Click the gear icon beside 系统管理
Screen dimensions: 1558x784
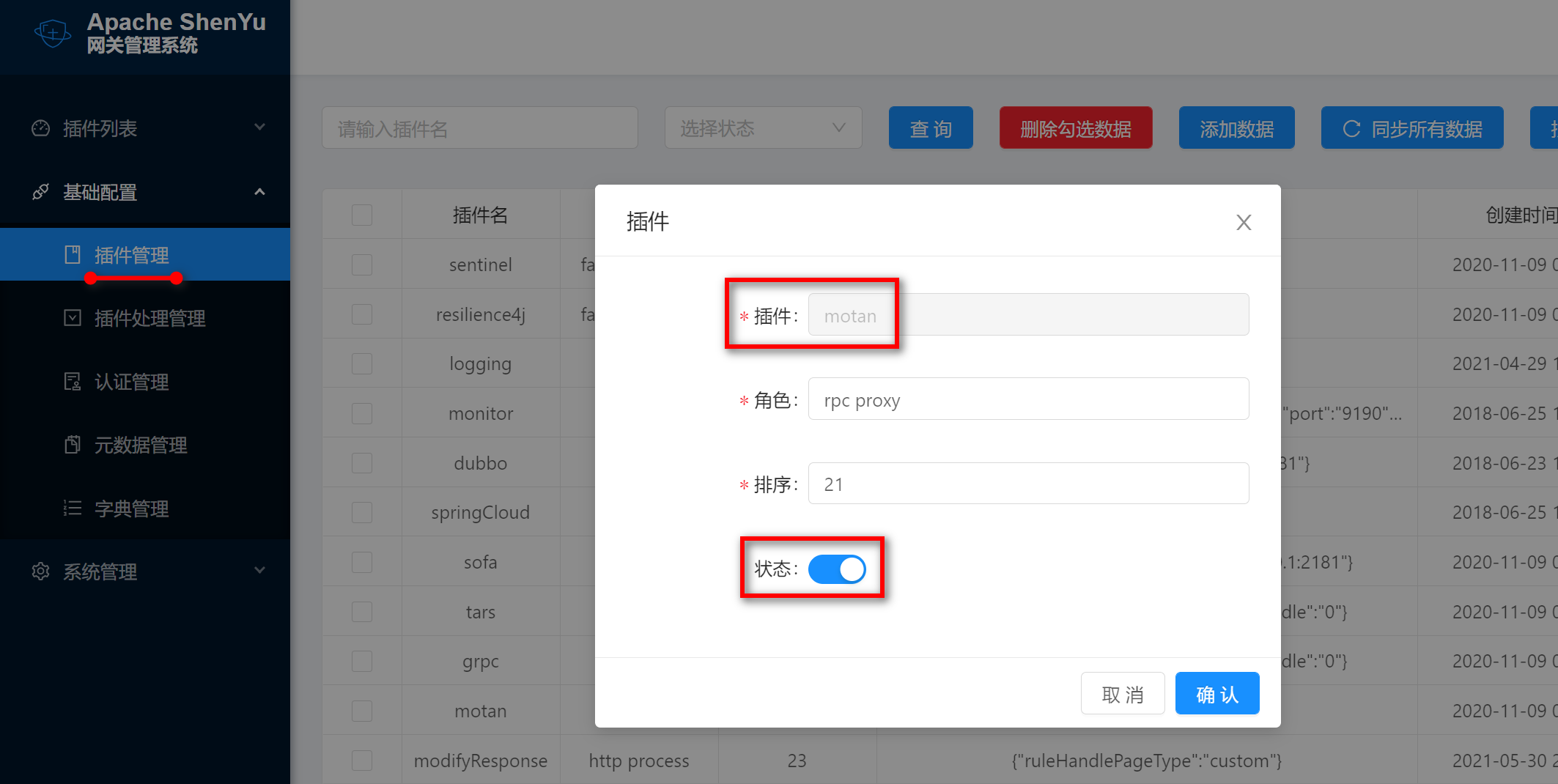tap(41, 572)
